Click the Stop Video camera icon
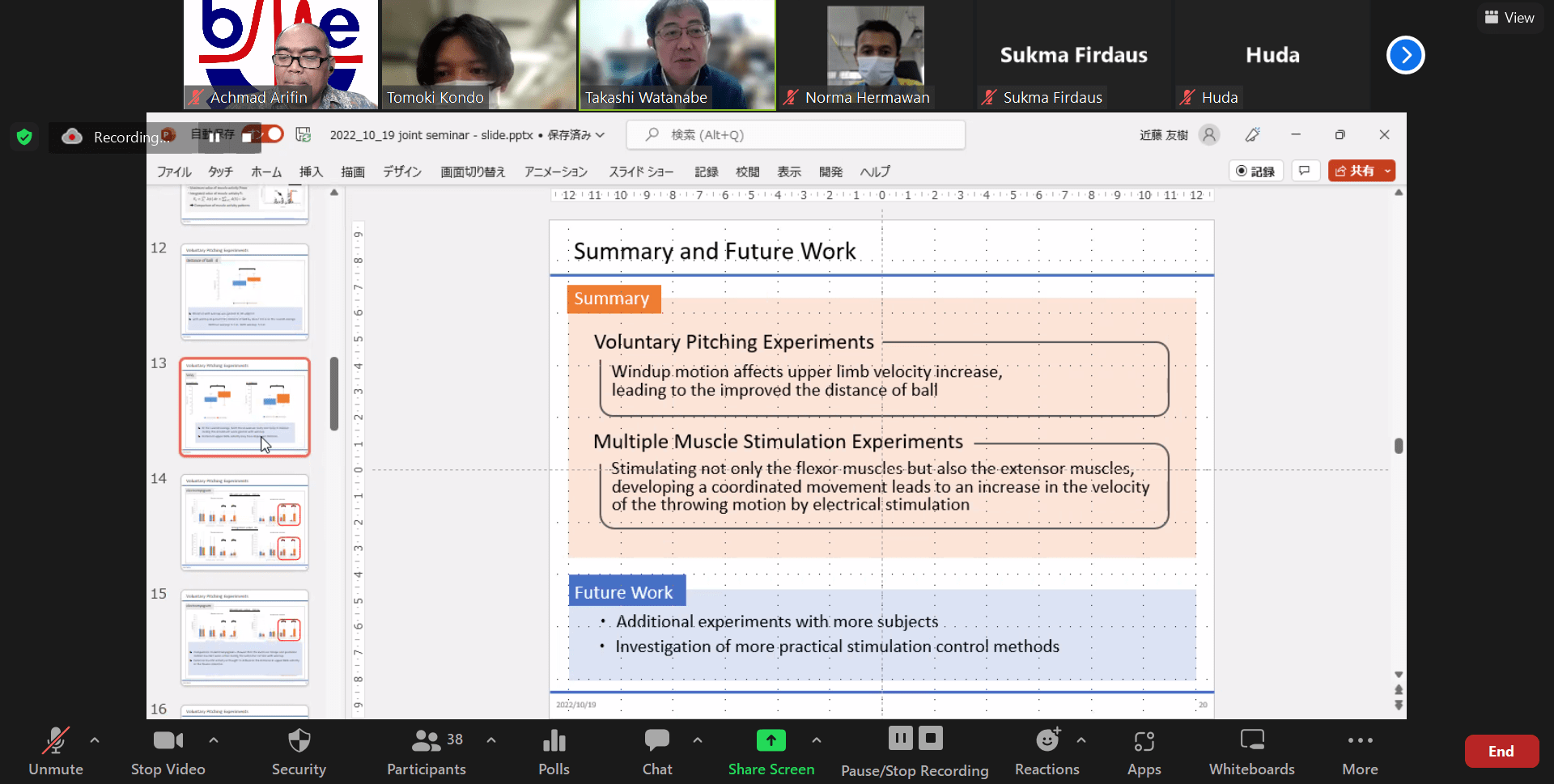Screen dimensions: 1554x784 pos(168,740)
